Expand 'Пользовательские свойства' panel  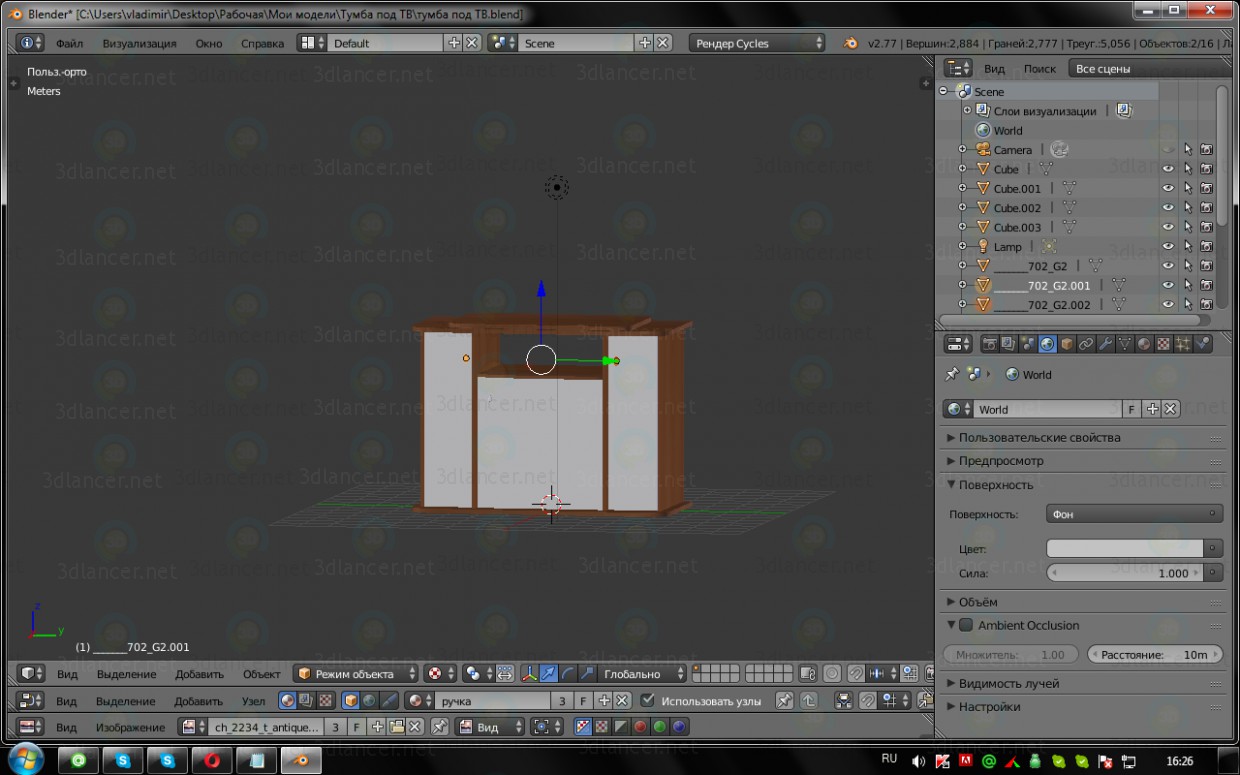click(1084, 437)
